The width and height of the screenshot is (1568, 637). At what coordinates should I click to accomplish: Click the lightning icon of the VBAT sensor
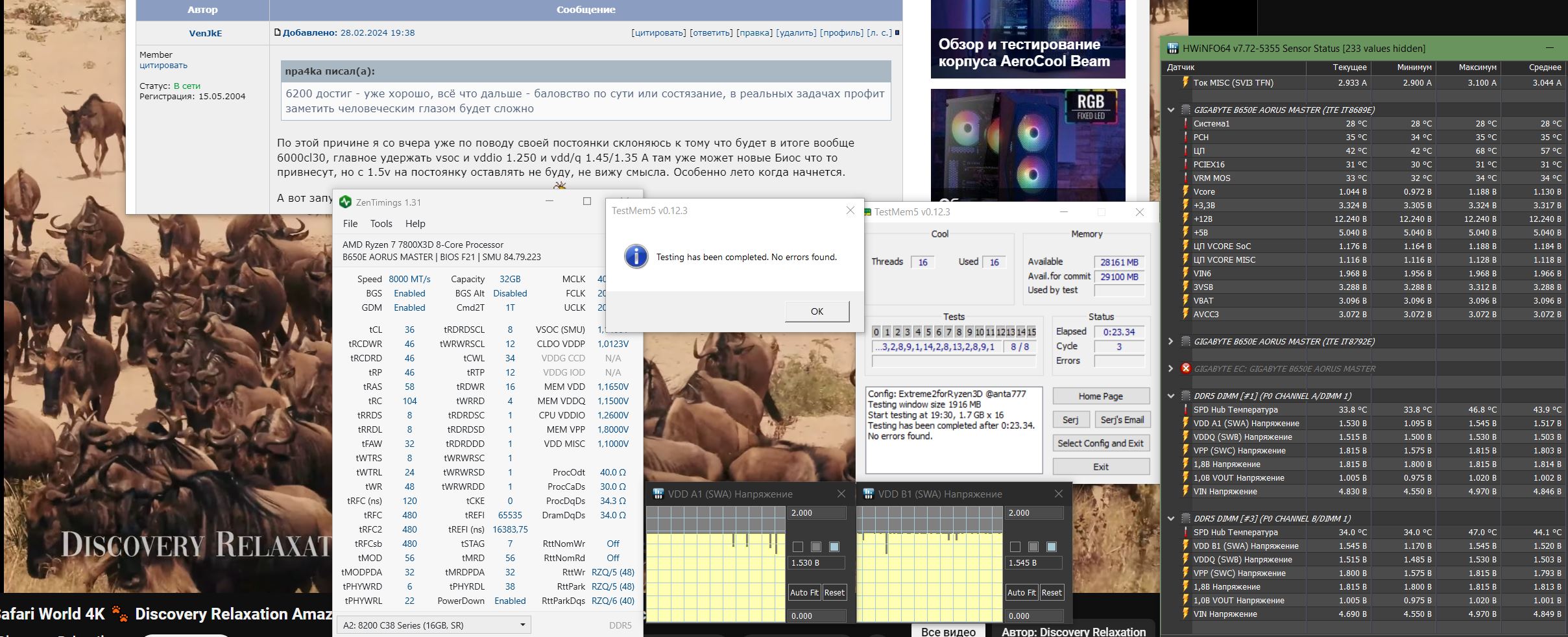coord(1185,300)
